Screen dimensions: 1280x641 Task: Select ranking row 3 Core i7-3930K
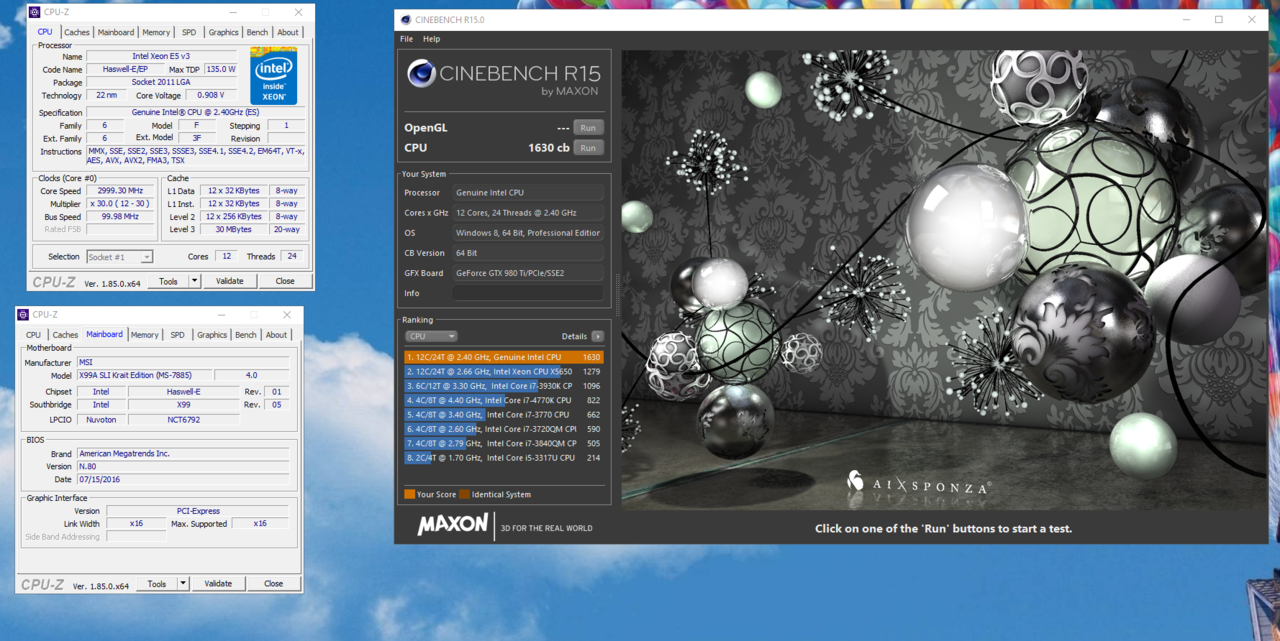point(504,386)
